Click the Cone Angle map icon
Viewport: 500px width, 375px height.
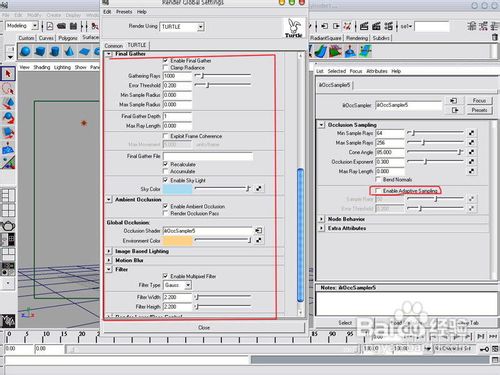click(x=471, y=152)
